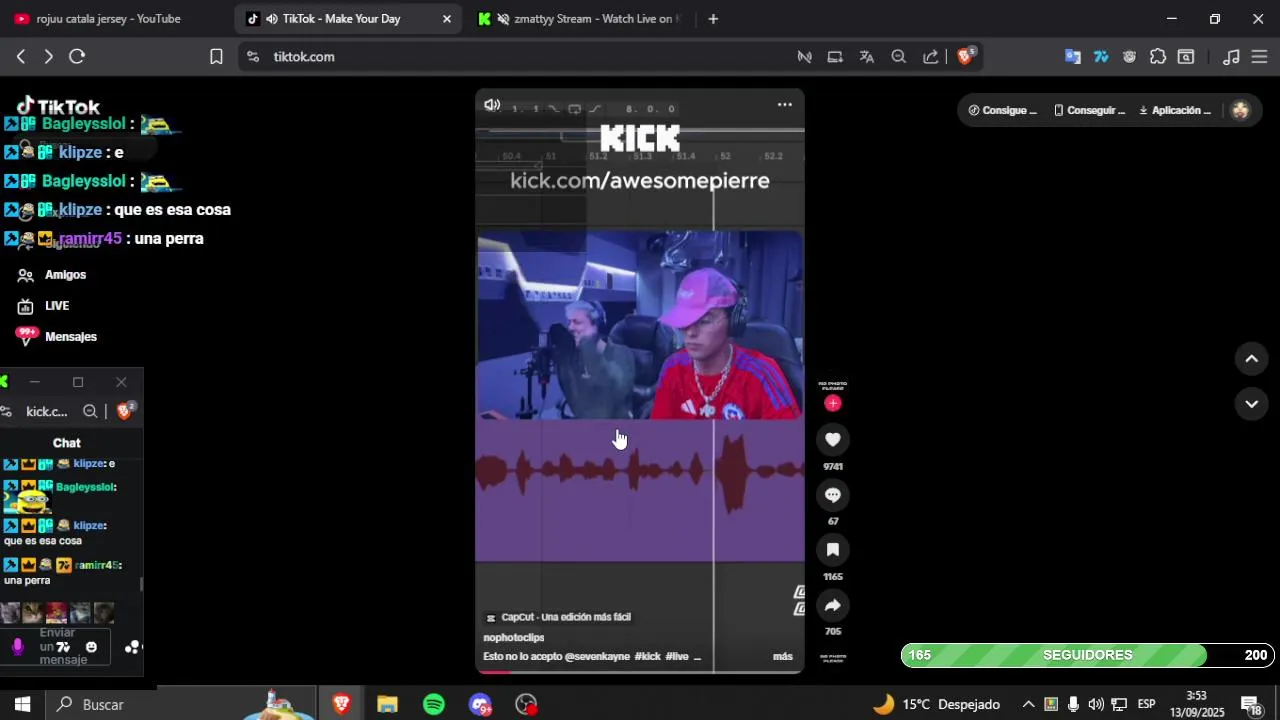Like the TikTok video with heart icon
The height and width of the screenshot is (720, 1280).
coord(832,439)
